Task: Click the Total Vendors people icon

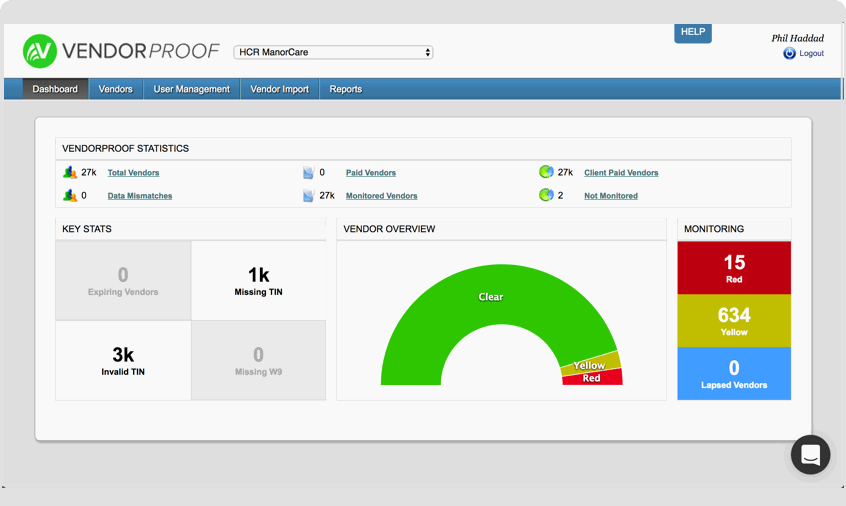Action: pyautogui.click(x=70, y=172)
